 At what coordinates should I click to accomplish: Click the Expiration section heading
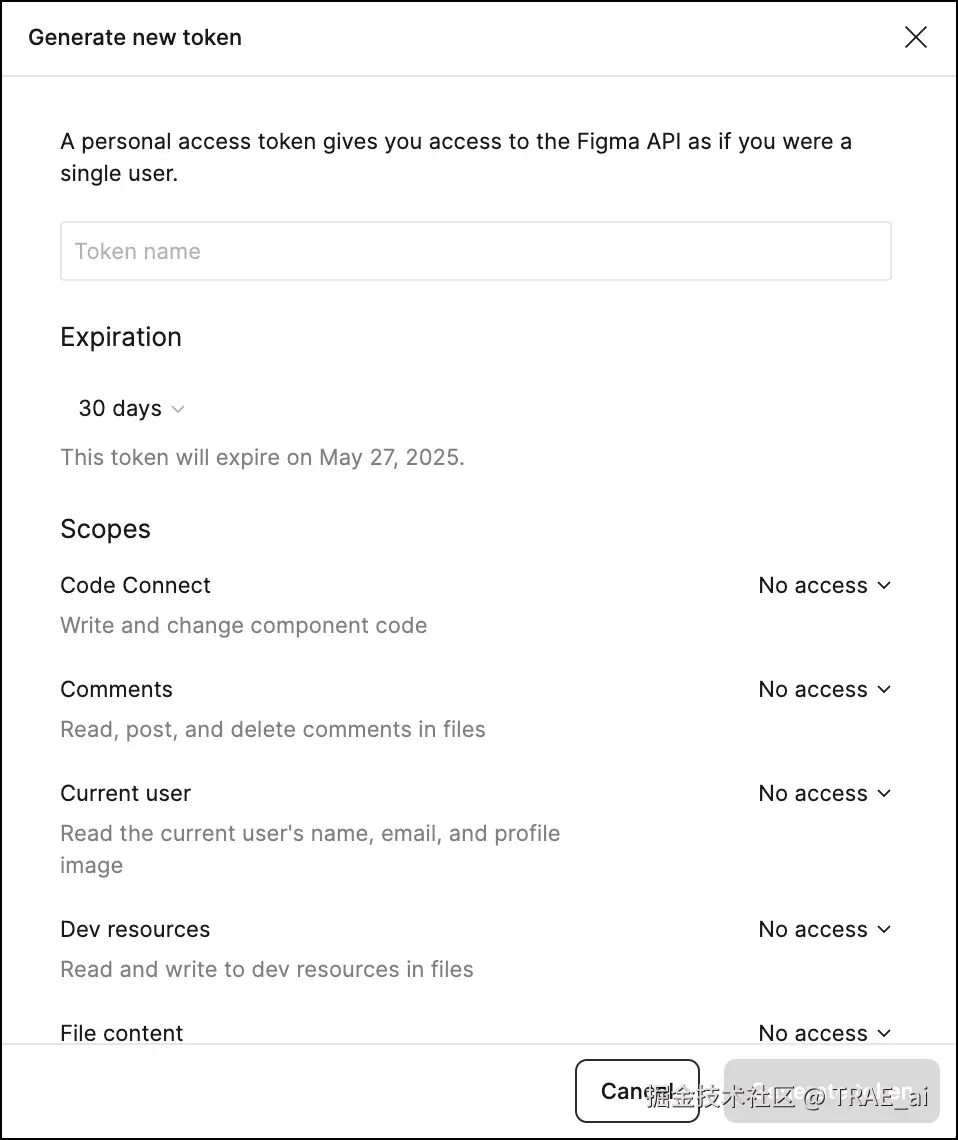tap(121, 337)
